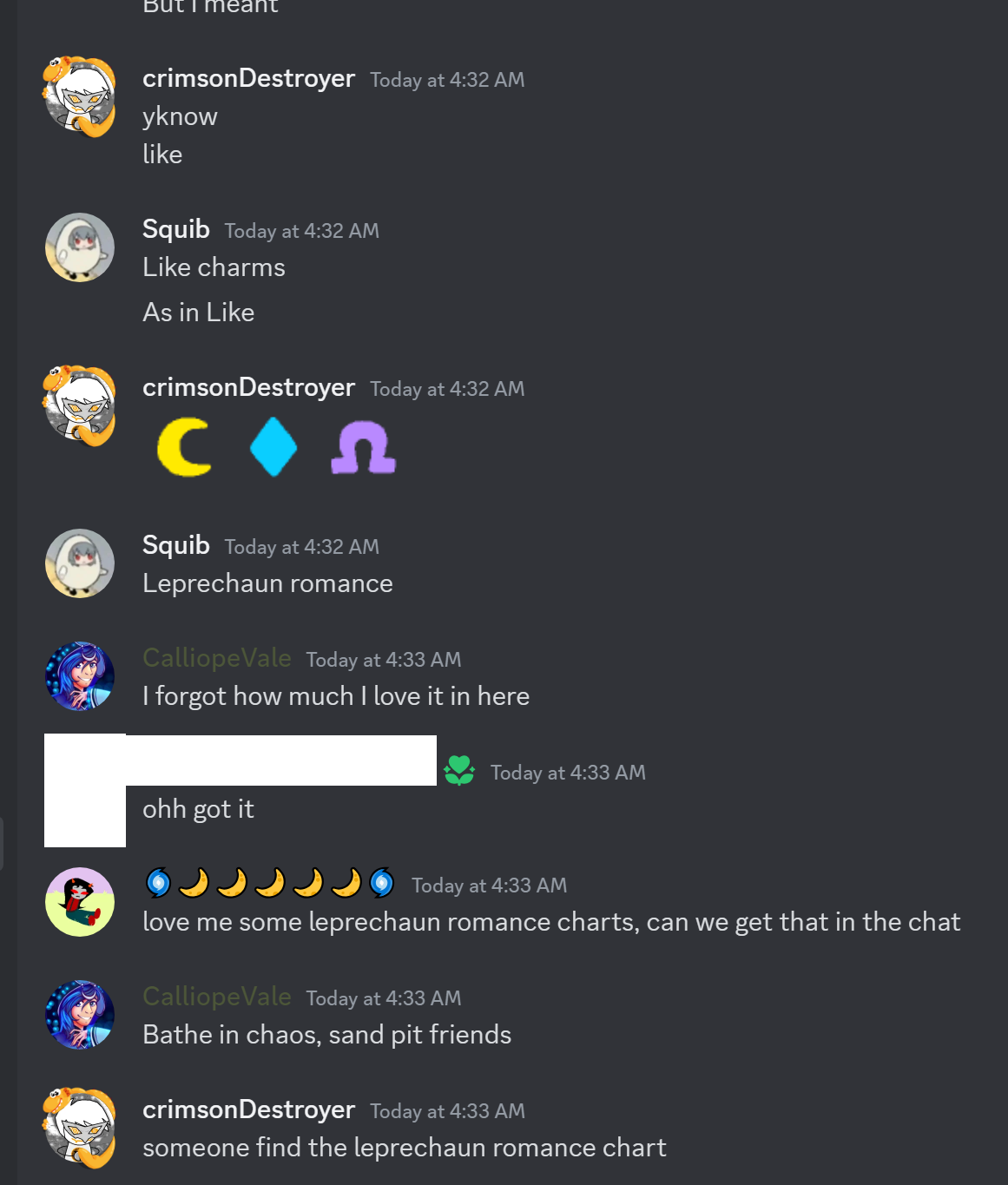The height and width of the screenshot is (1185, 1008).
Task: Click the moon and cyclone emoji username
Action: tap(269, 883)
